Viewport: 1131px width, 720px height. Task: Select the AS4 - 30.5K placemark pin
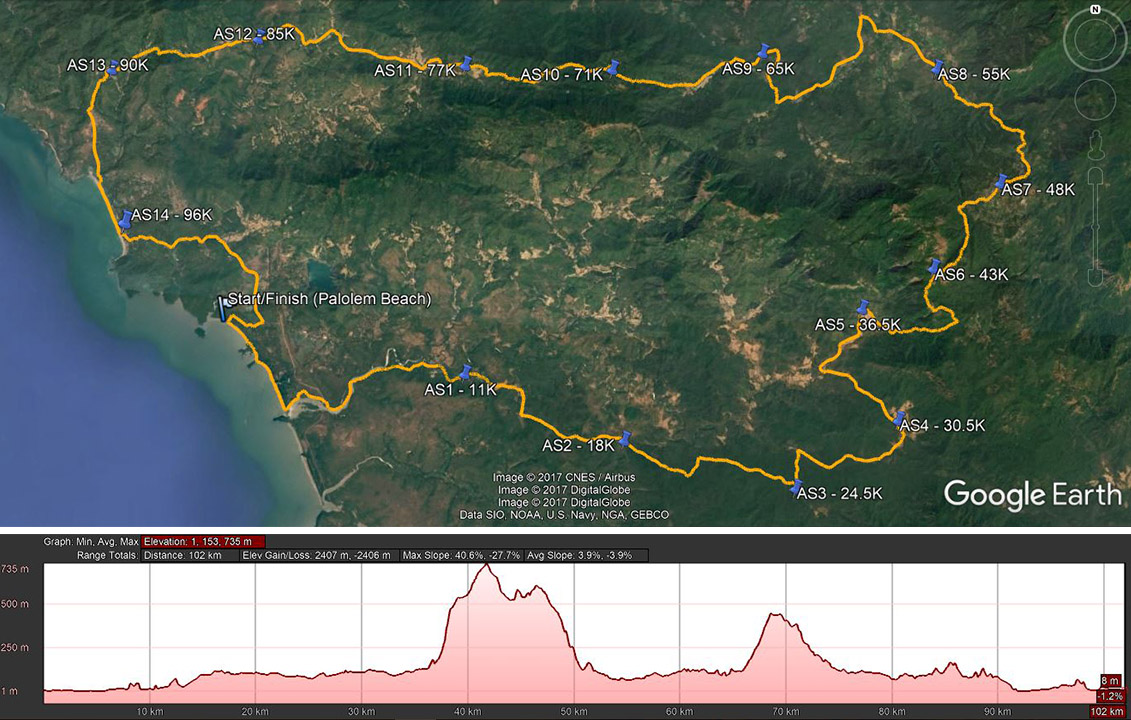coord(900,419)
